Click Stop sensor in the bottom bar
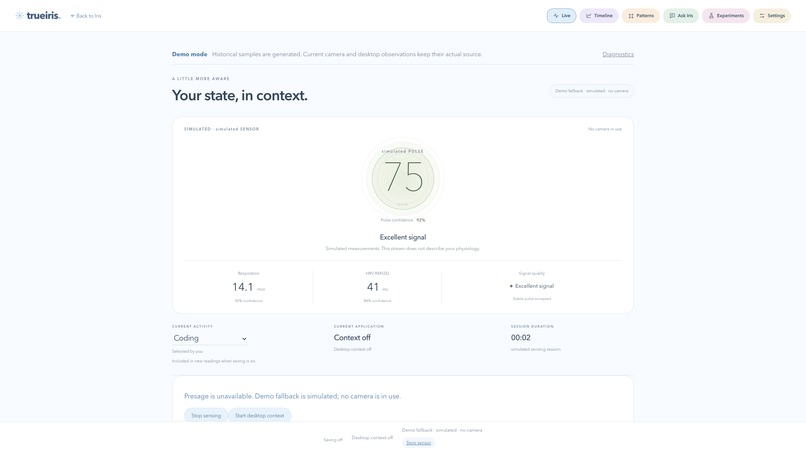This screenshot has width=806, height=453. click(x=418, y=443)
